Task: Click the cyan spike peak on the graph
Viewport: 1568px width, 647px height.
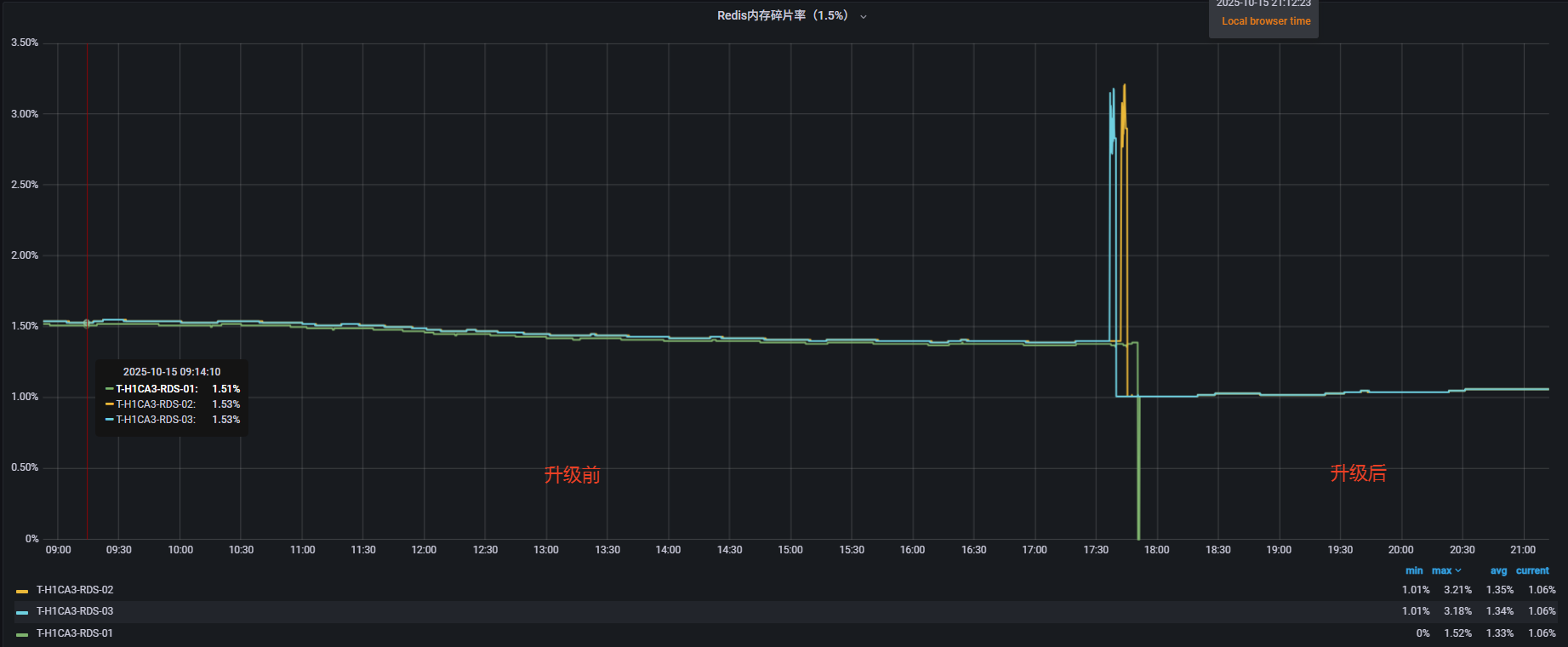Action: click(1112, 90)
